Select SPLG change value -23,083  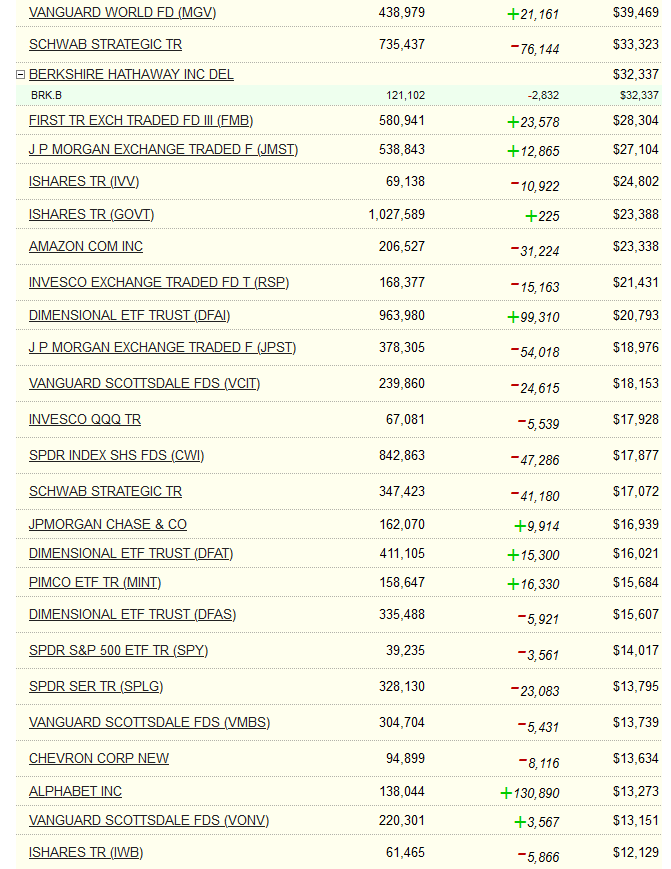tap(535, 691)
